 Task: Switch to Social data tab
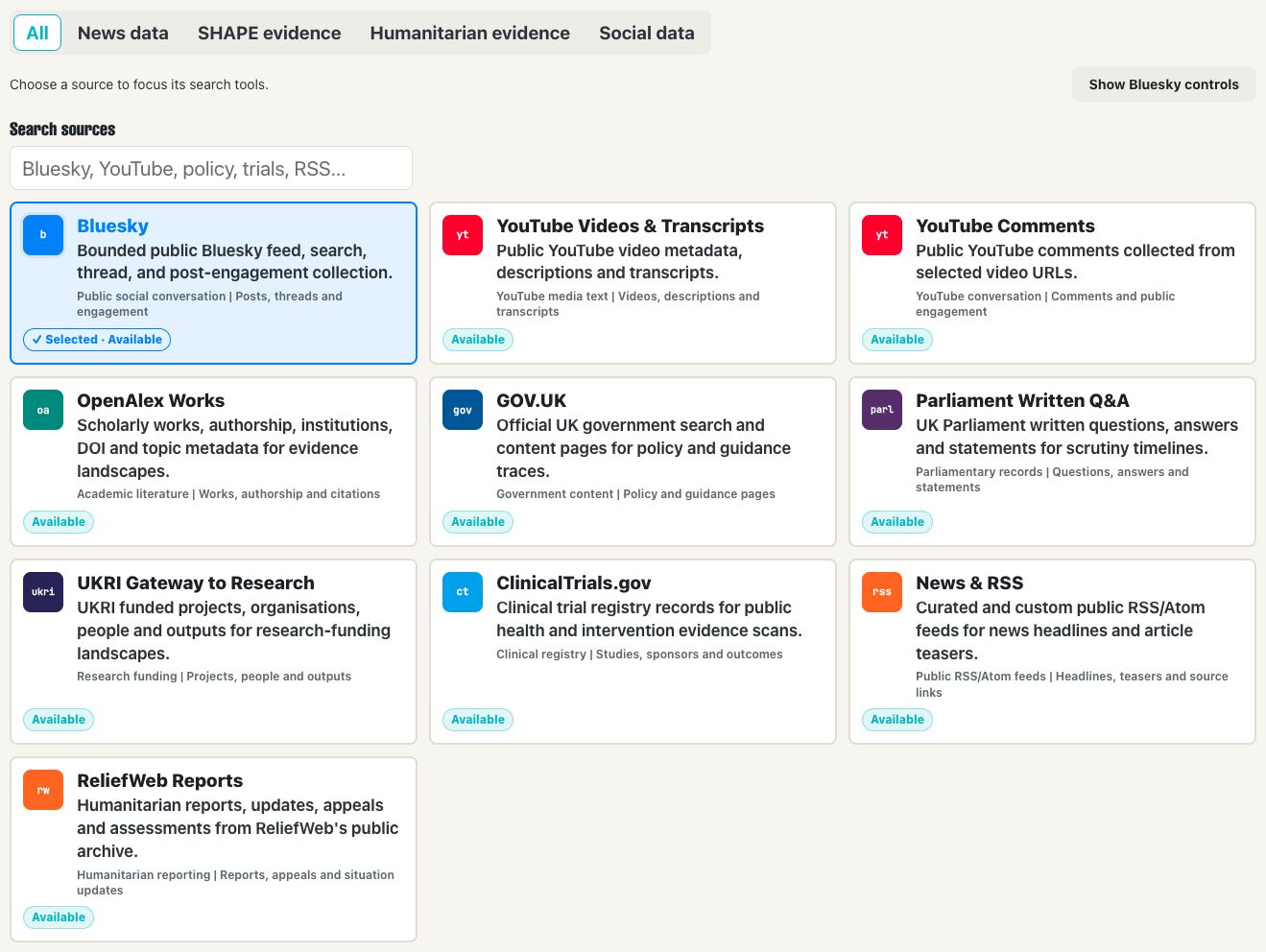click(647, 33)
